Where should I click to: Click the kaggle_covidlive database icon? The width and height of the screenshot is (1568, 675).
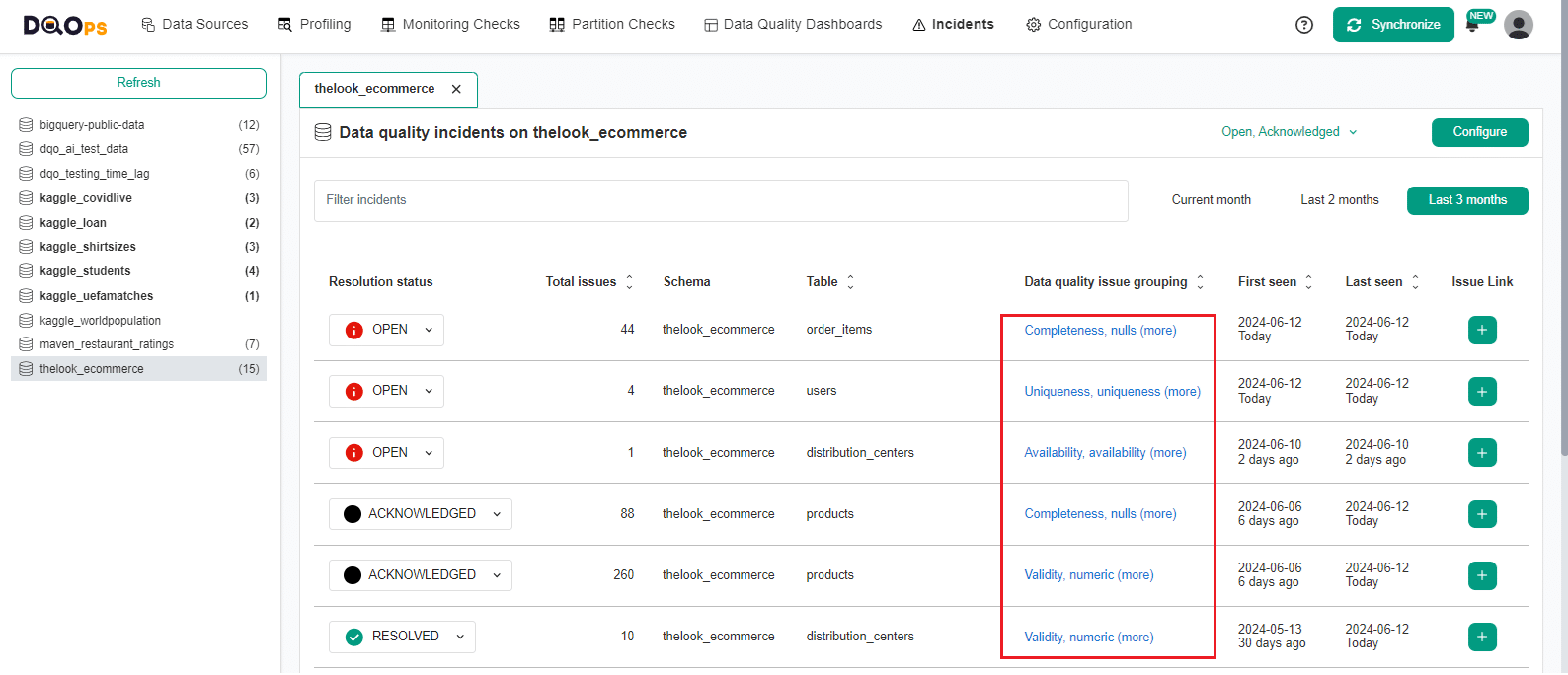tap(26, 198)
